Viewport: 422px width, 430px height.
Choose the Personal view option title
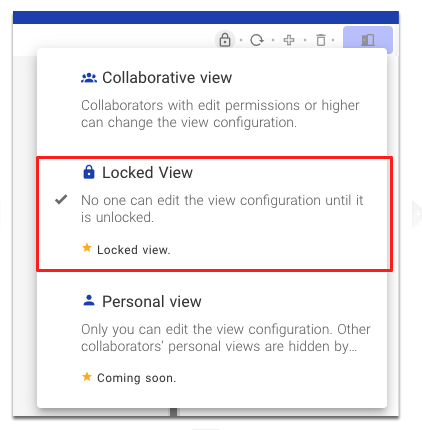click(x=152, y=301)
